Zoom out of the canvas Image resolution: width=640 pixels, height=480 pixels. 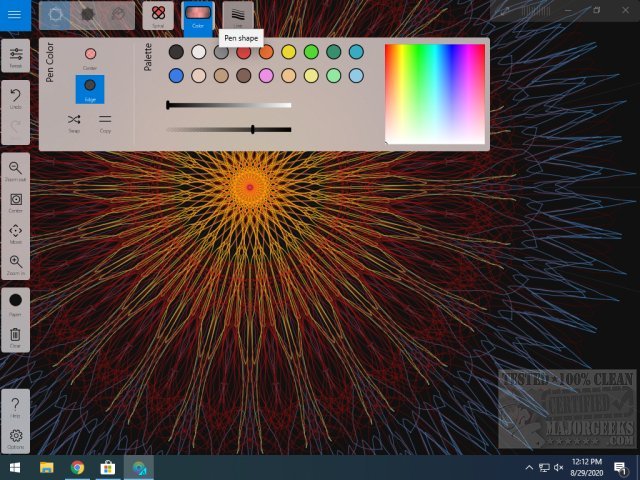point(16,170)
